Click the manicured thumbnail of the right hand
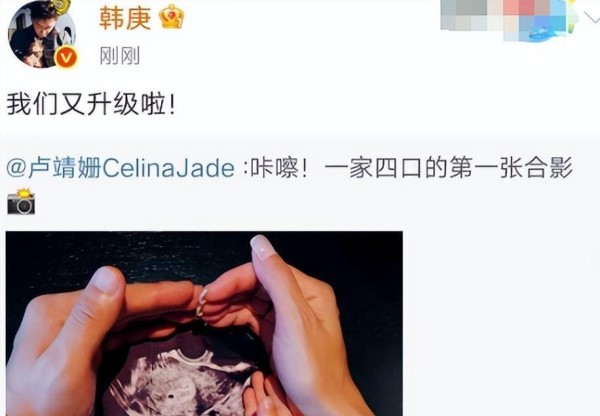Image resolution: width=600 pixels, height=416 pixels. (263, 246)
